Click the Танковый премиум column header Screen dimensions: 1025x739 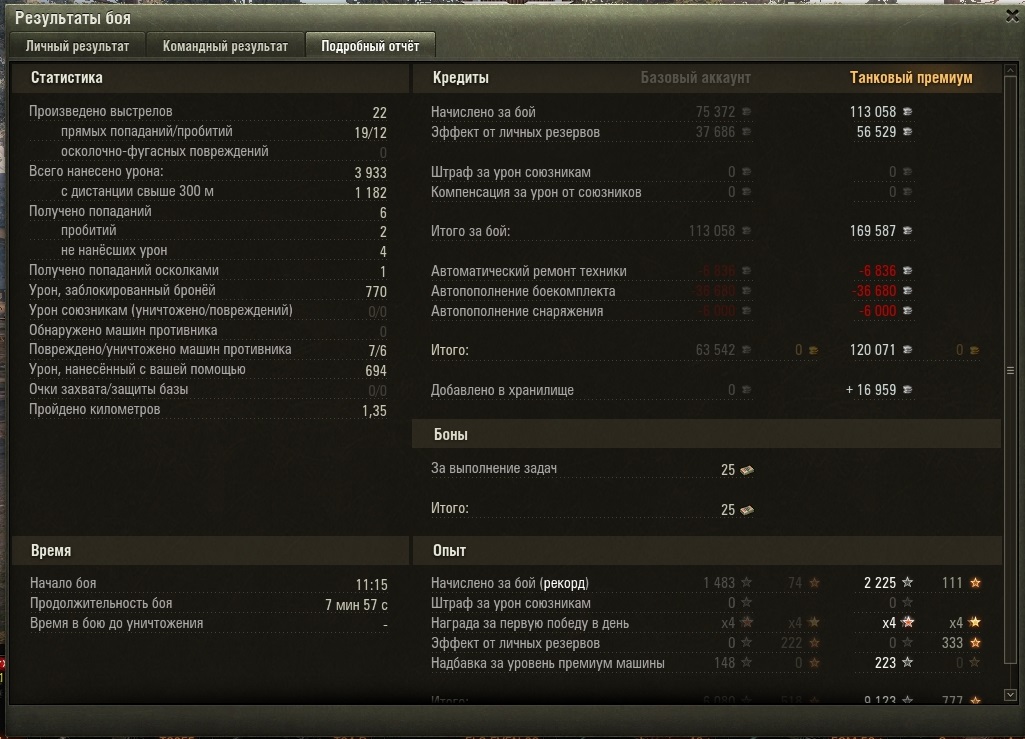pyautogui.click(x=911, y=78)
